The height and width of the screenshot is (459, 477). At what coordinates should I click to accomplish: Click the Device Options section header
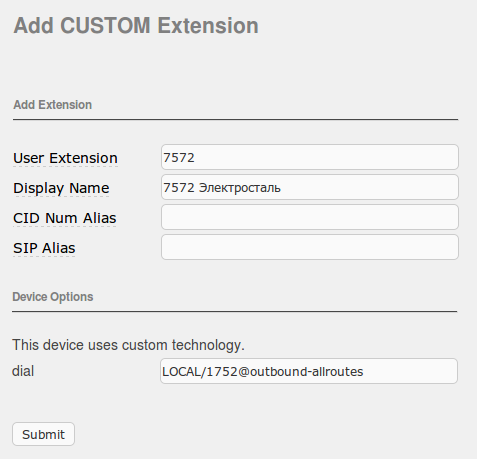click(x=53, y=297)
